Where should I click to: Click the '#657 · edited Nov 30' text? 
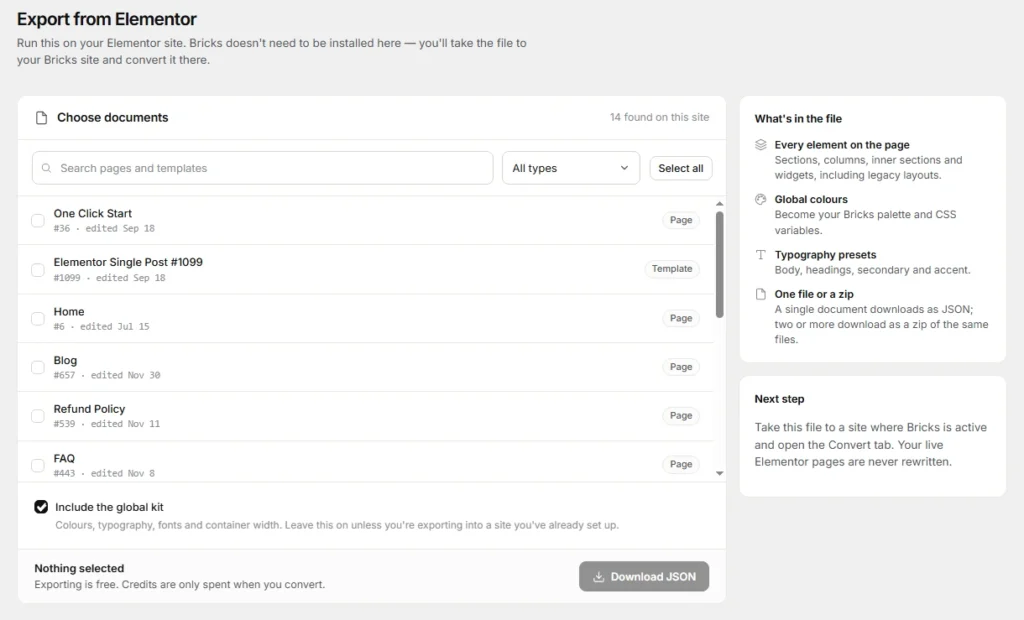(x=106, y=375)
